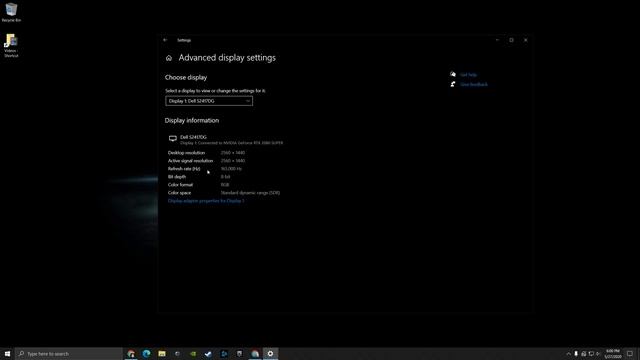Open Chrome from the taskbar

click(x=131, y=353)
